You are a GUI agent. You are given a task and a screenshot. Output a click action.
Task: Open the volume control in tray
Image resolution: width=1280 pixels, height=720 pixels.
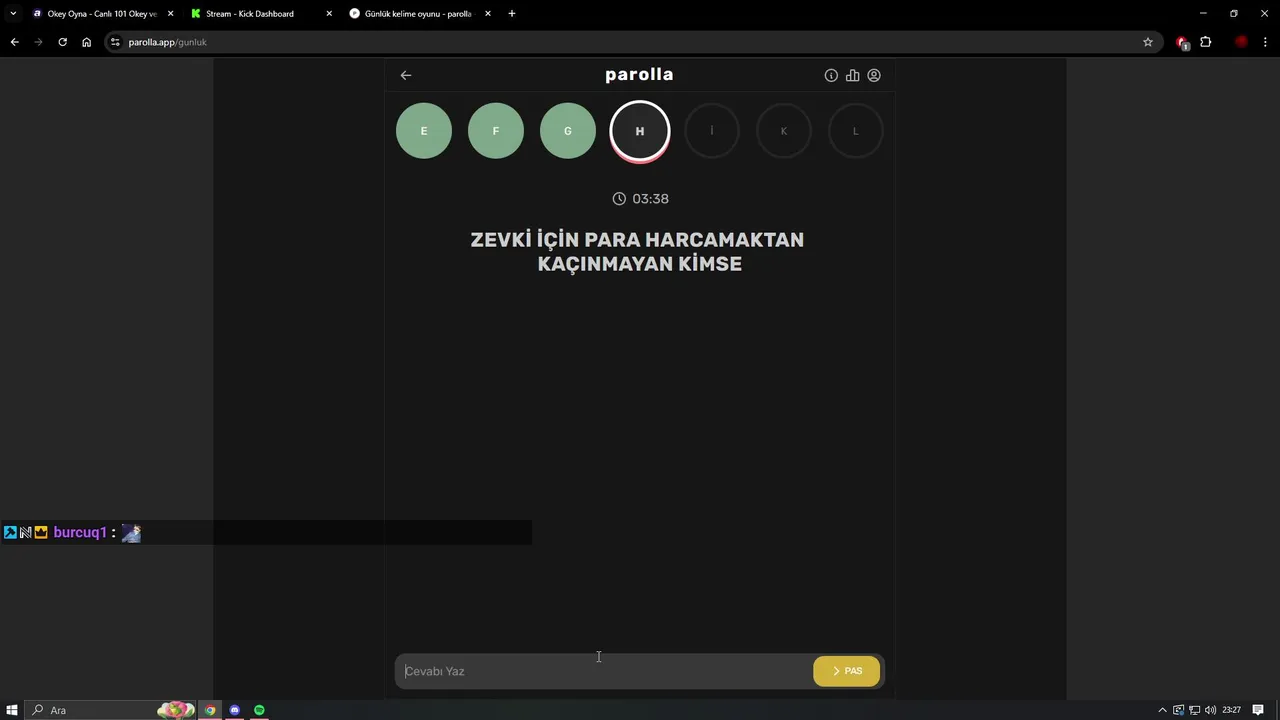1211,710
